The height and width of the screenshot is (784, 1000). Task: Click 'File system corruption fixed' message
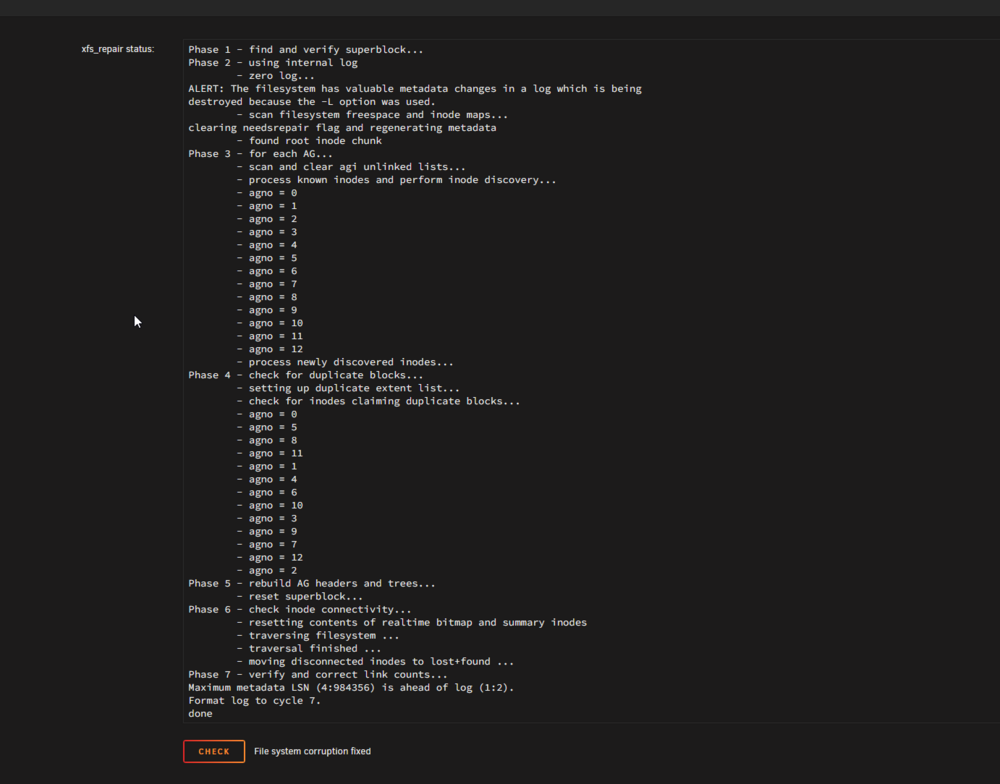312,751
